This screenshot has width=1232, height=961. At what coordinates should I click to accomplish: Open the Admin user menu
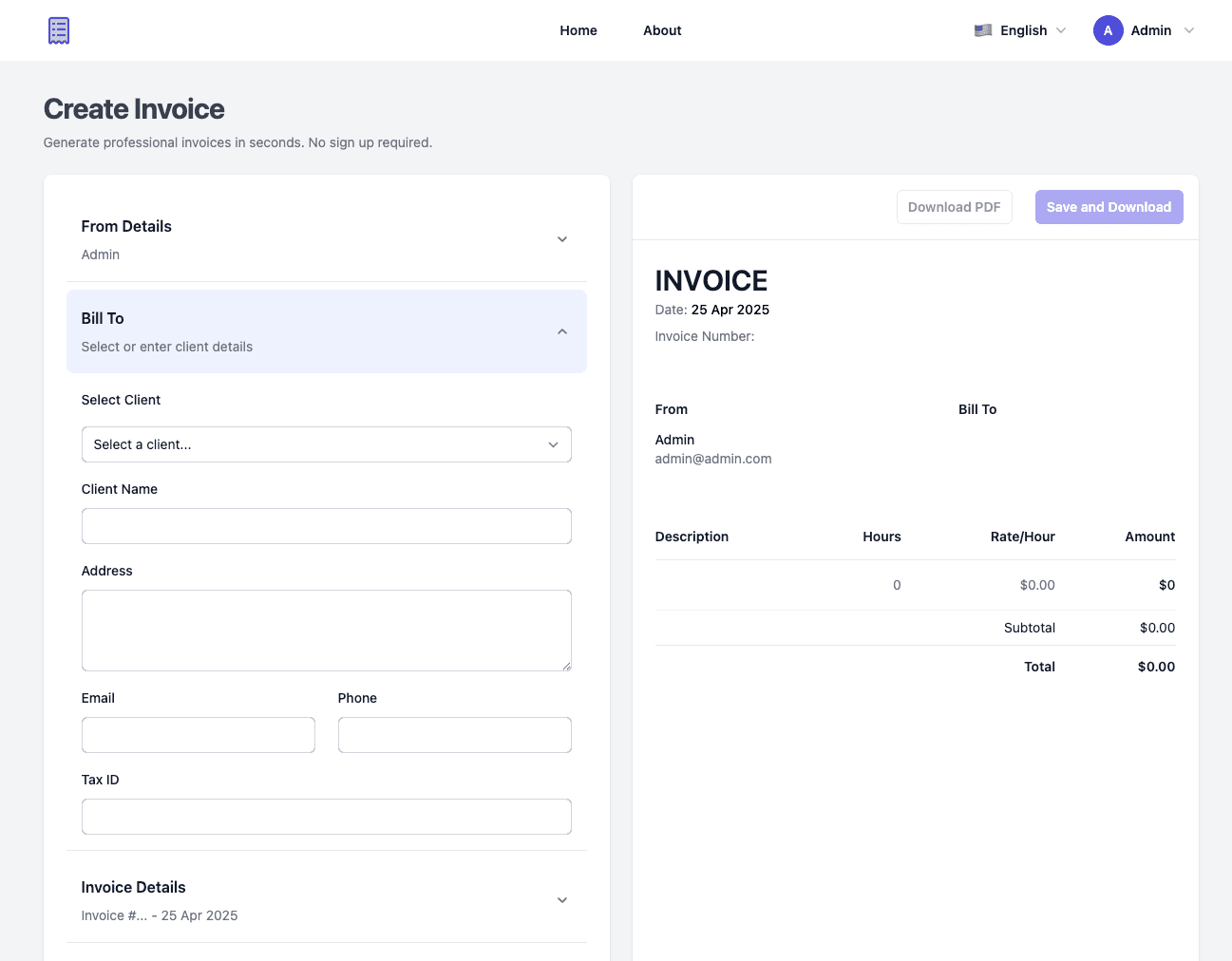tap(1144, 30)
